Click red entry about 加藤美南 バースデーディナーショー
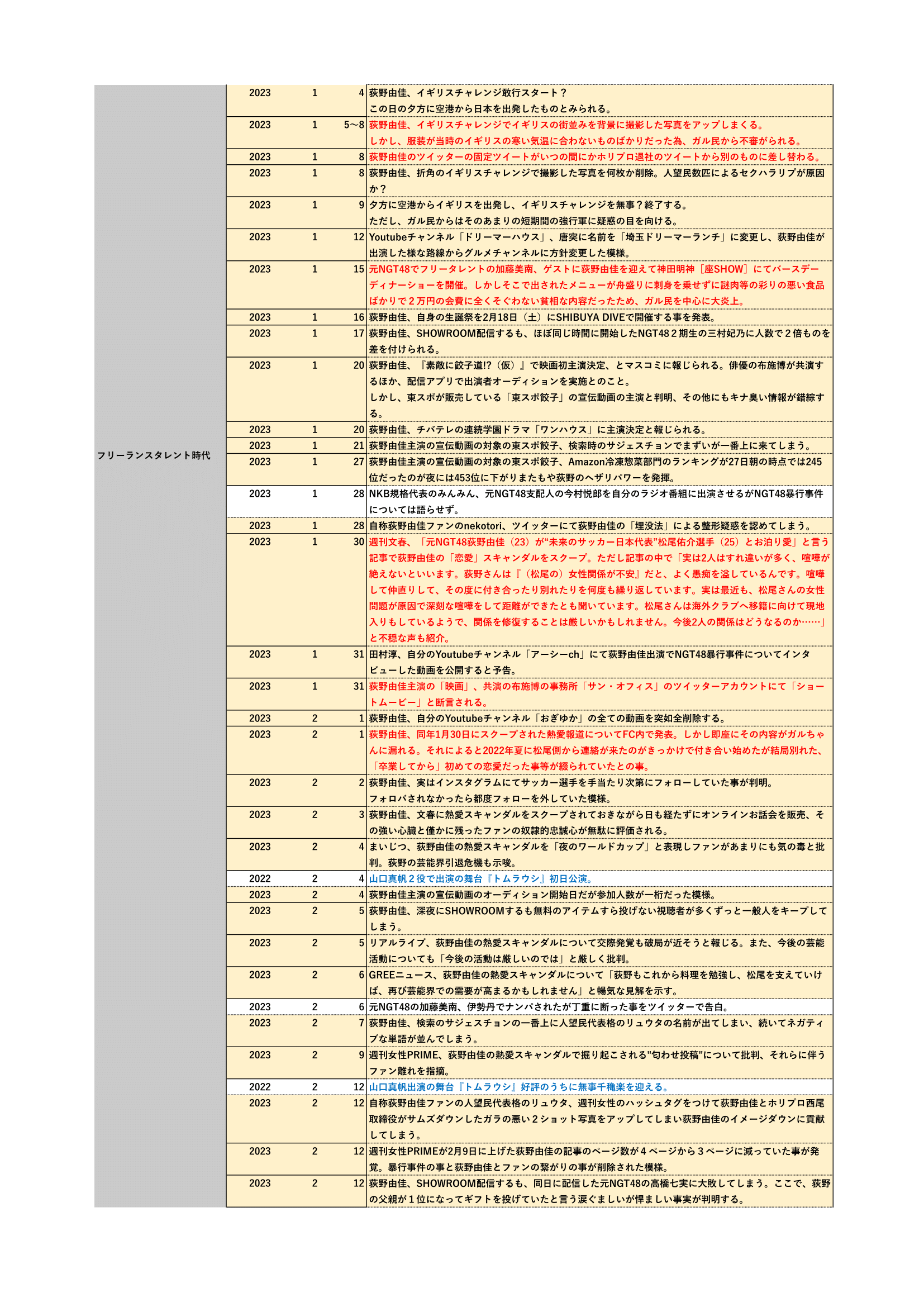The image size is (924, 1307). [599, 285]
